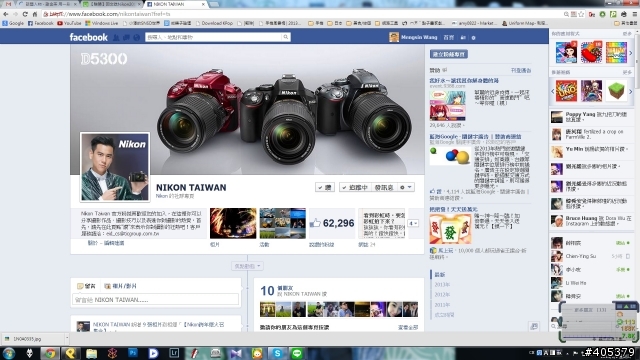Open Poppy Yang ticker story

[590, 117]
